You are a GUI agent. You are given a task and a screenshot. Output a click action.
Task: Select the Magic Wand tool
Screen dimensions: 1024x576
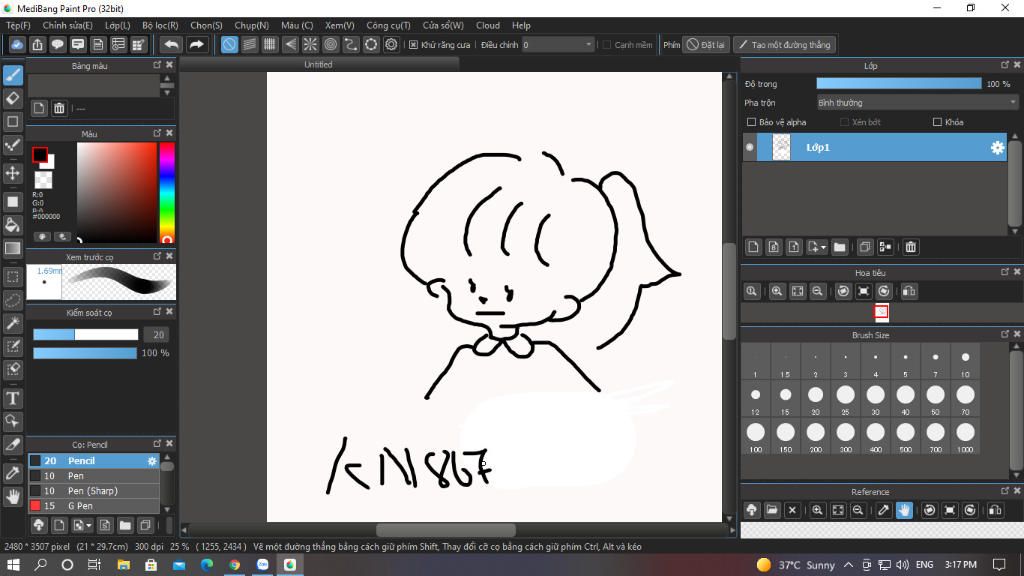[13, 323]
